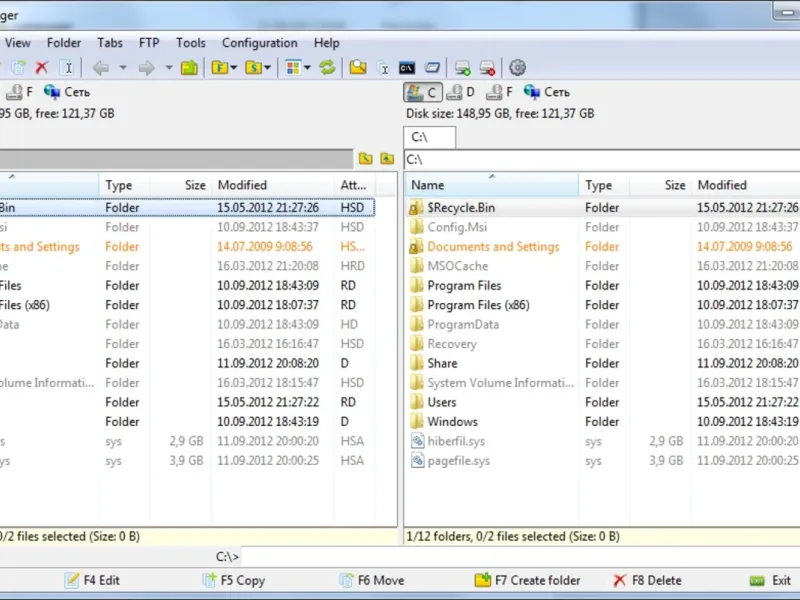The image size is (800, 600).
Task: Click the multi-rename toolbar icon
Action: tap(383, 67)
